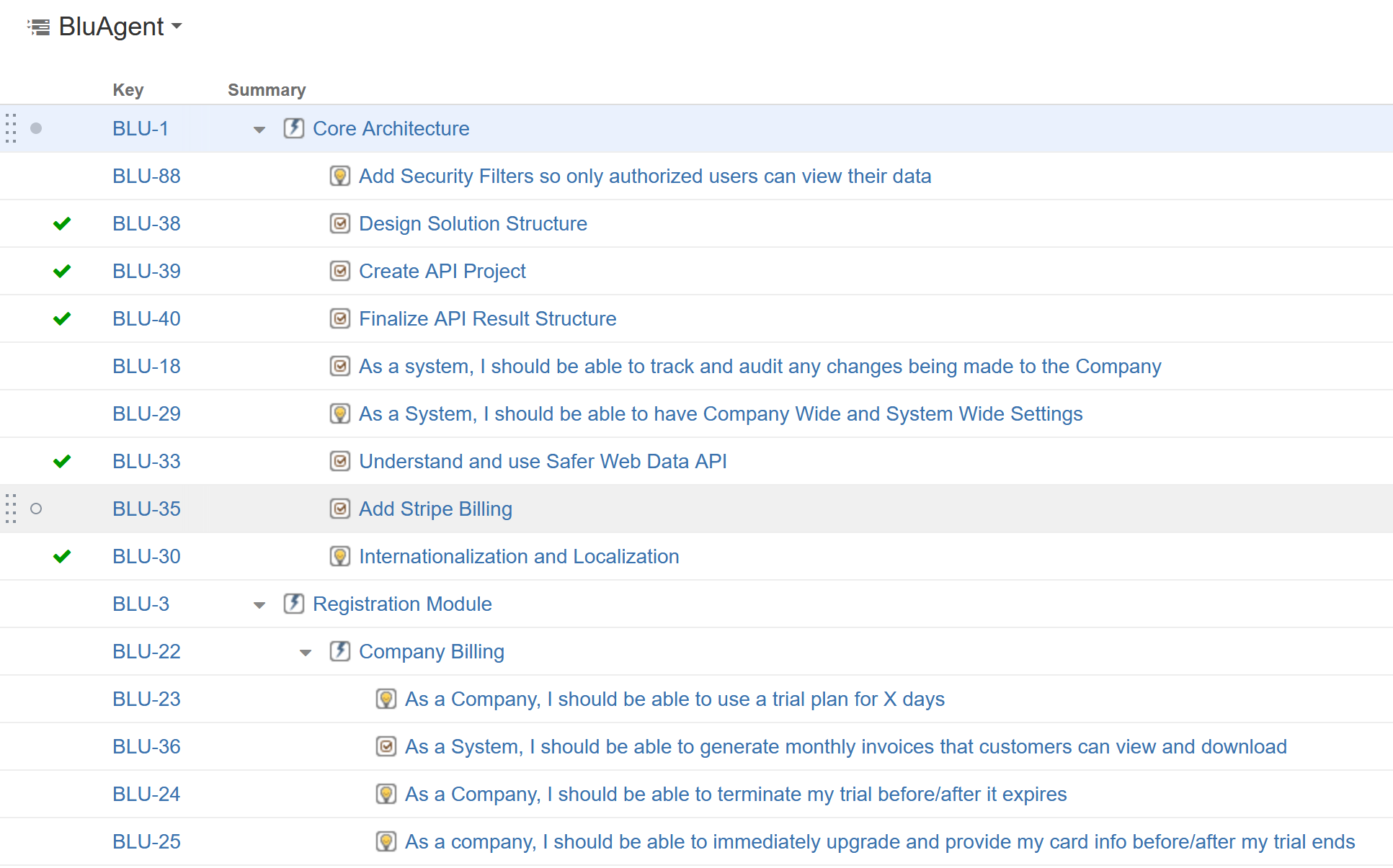This screenshot has width=1393, height=868.
Task: Open issue key BLU-30
Action: pyautogui.click(x=146, y=556)
